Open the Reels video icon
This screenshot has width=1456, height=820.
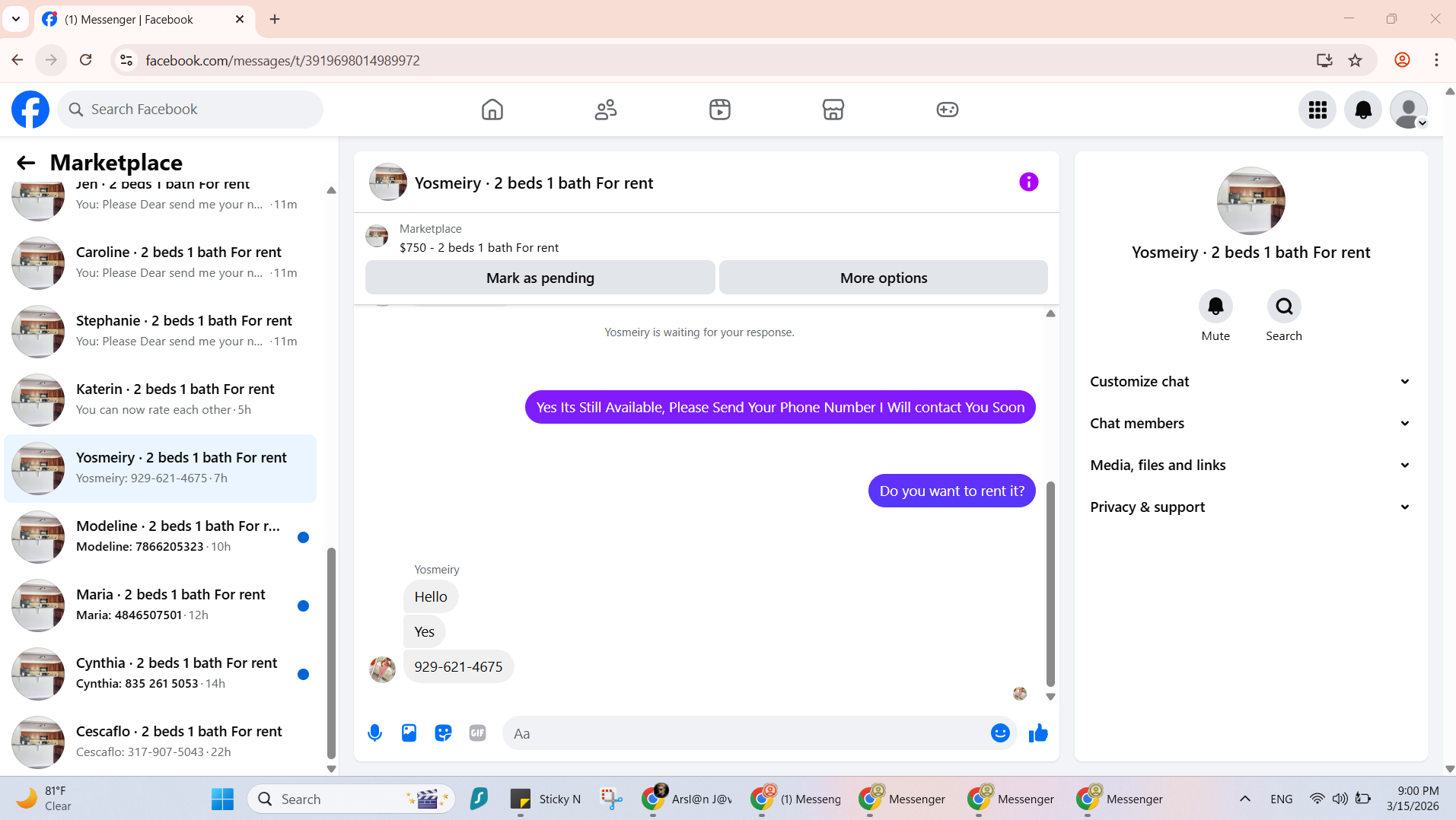point(720,110)
